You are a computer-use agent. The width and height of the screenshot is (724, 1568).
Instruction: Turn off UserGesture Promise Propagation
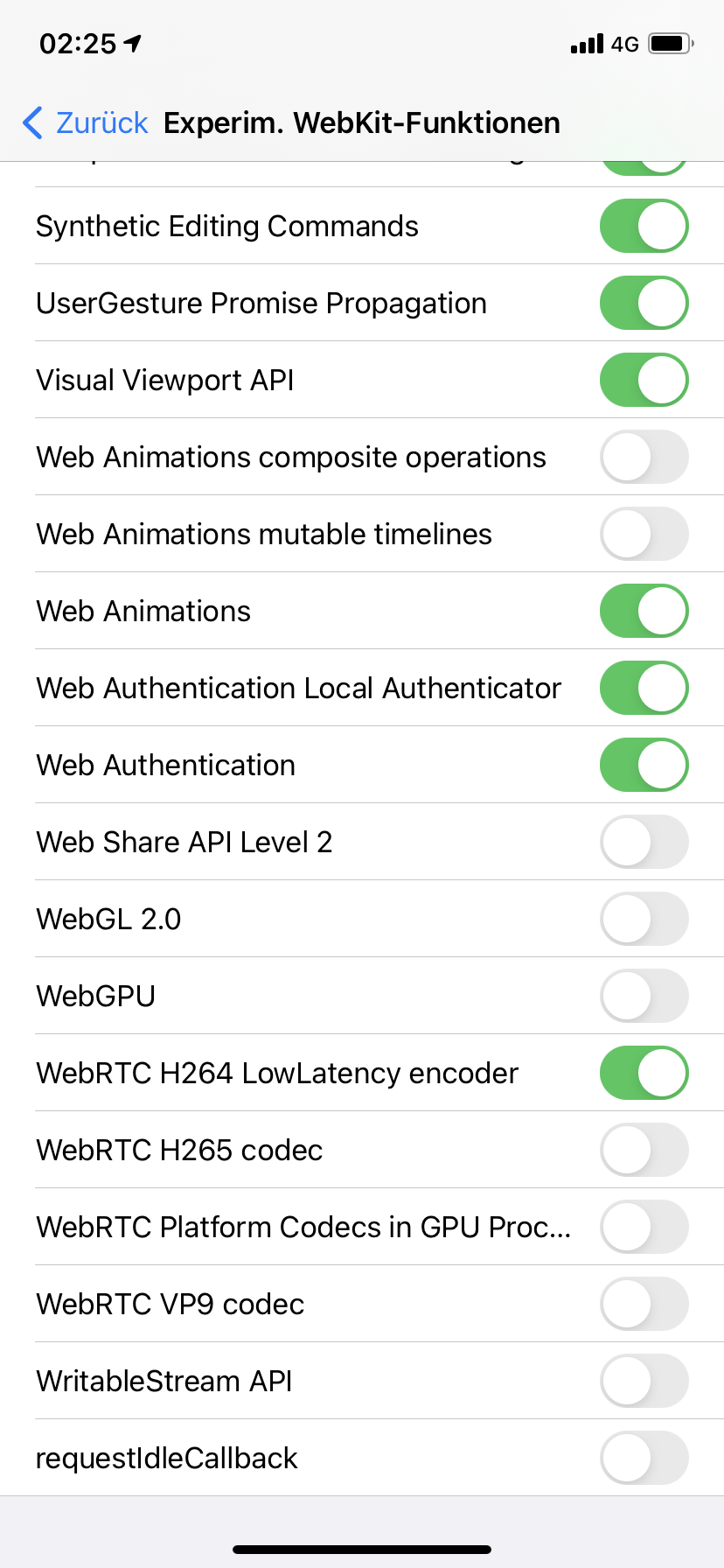tap(644, 304)
